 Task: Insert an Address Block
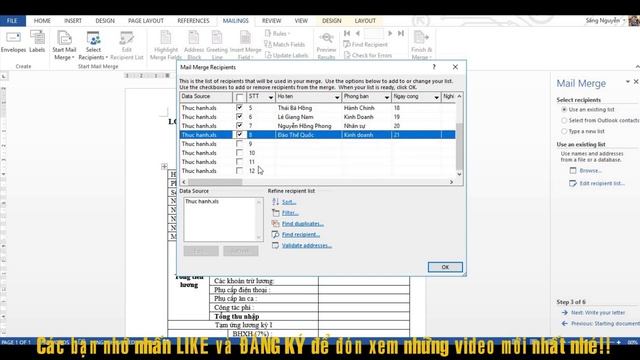[194, 45]
